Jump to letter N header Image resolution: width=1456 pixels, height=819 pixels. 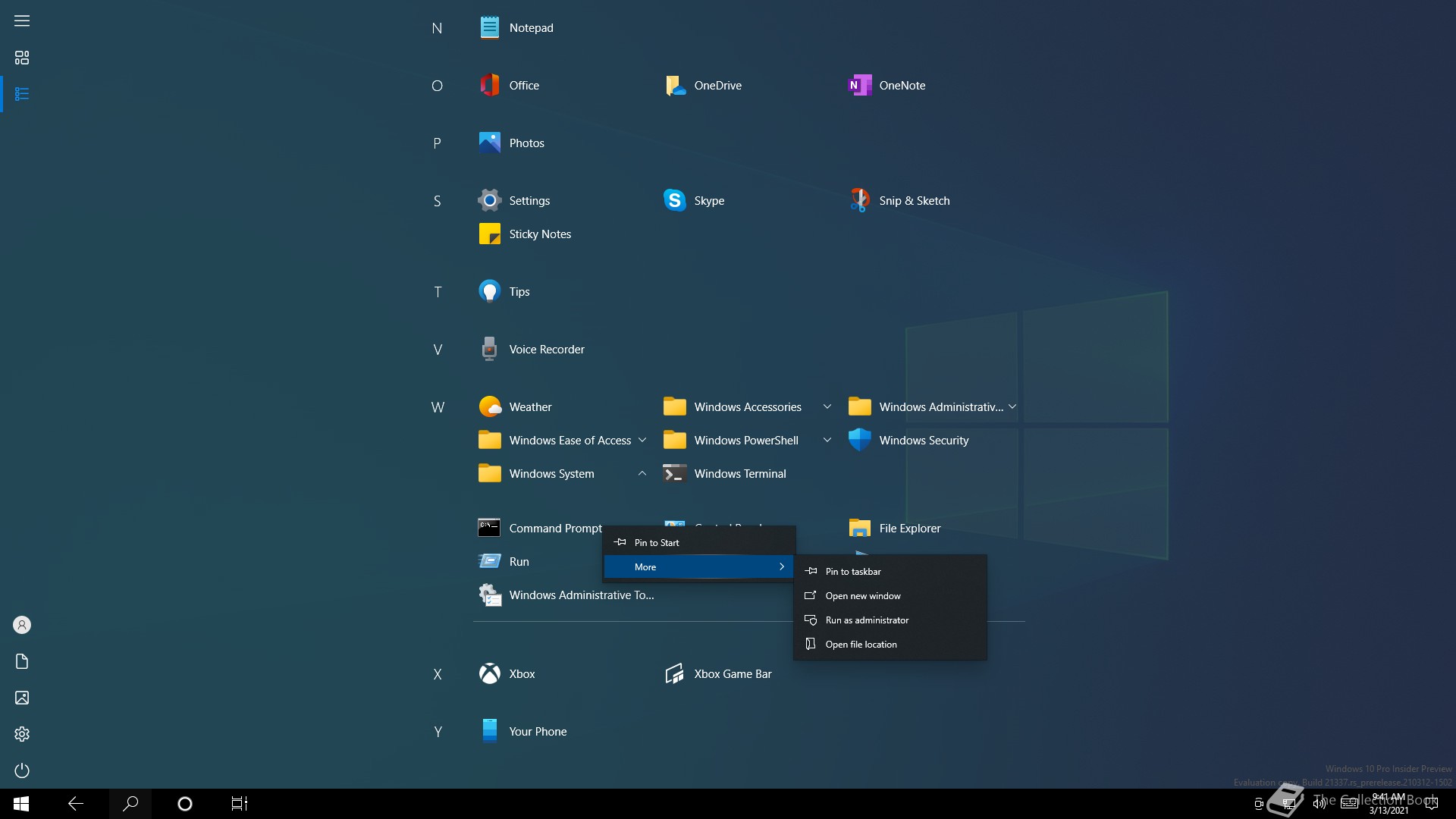tap(437, 29)
